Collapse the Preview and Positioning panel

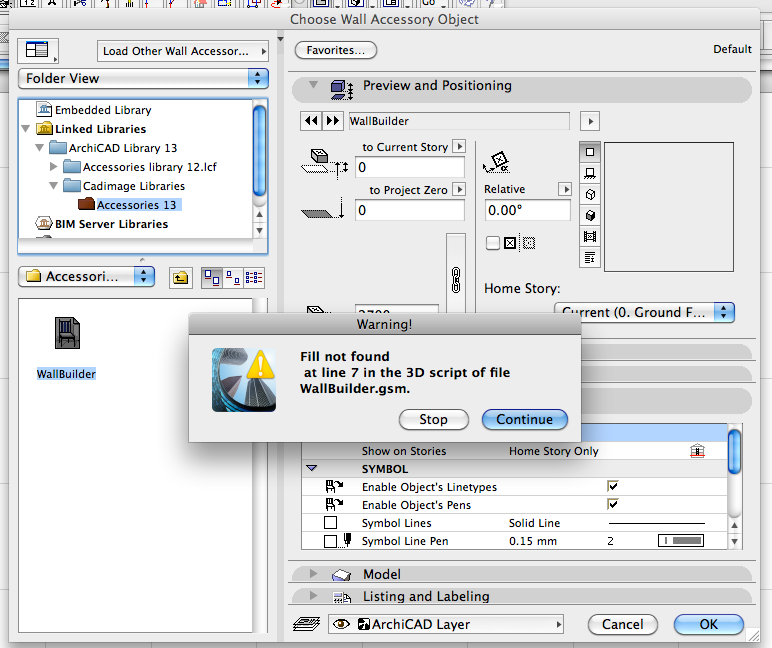click(x=314, y=85)
